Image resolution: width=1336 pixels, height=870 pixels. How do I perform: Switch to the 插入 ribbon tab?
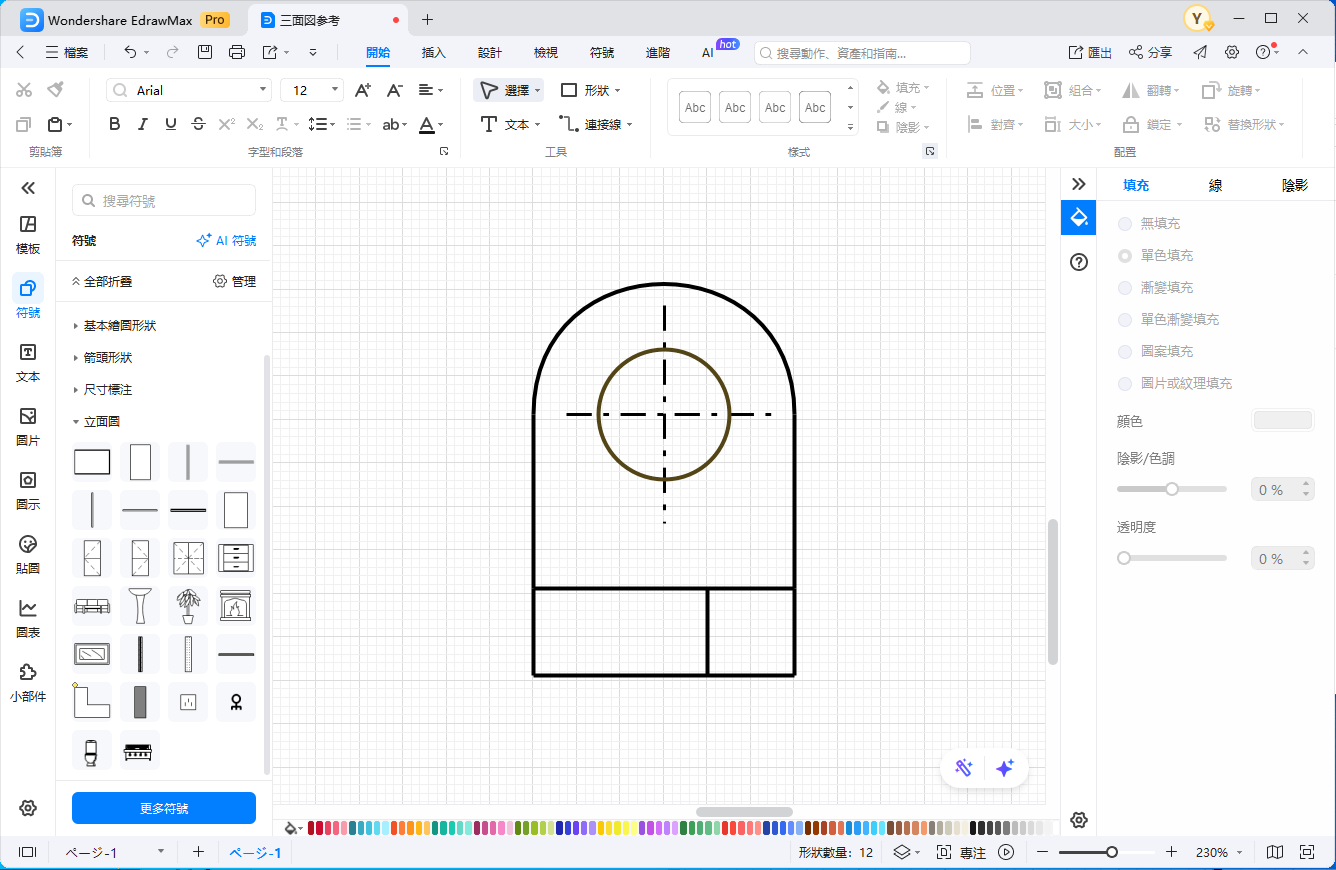434,52
